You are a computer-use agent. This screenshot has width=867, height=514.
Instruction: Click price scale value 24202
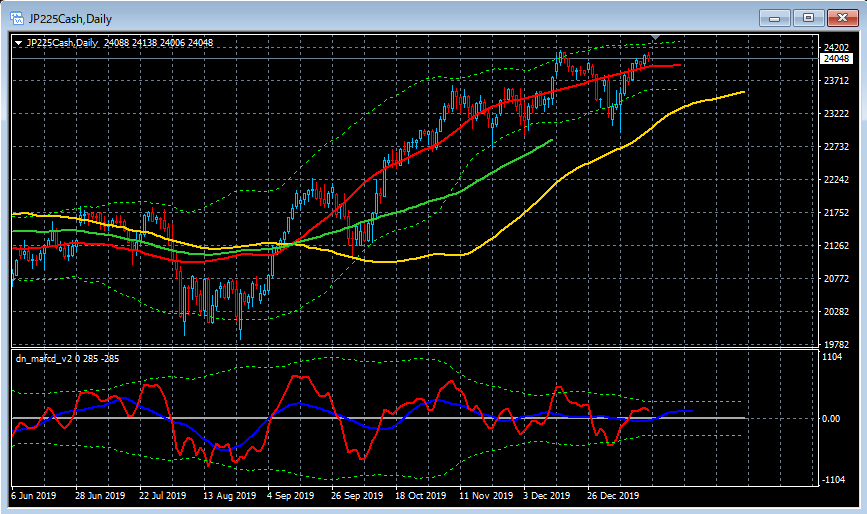[x=836, y=48]
